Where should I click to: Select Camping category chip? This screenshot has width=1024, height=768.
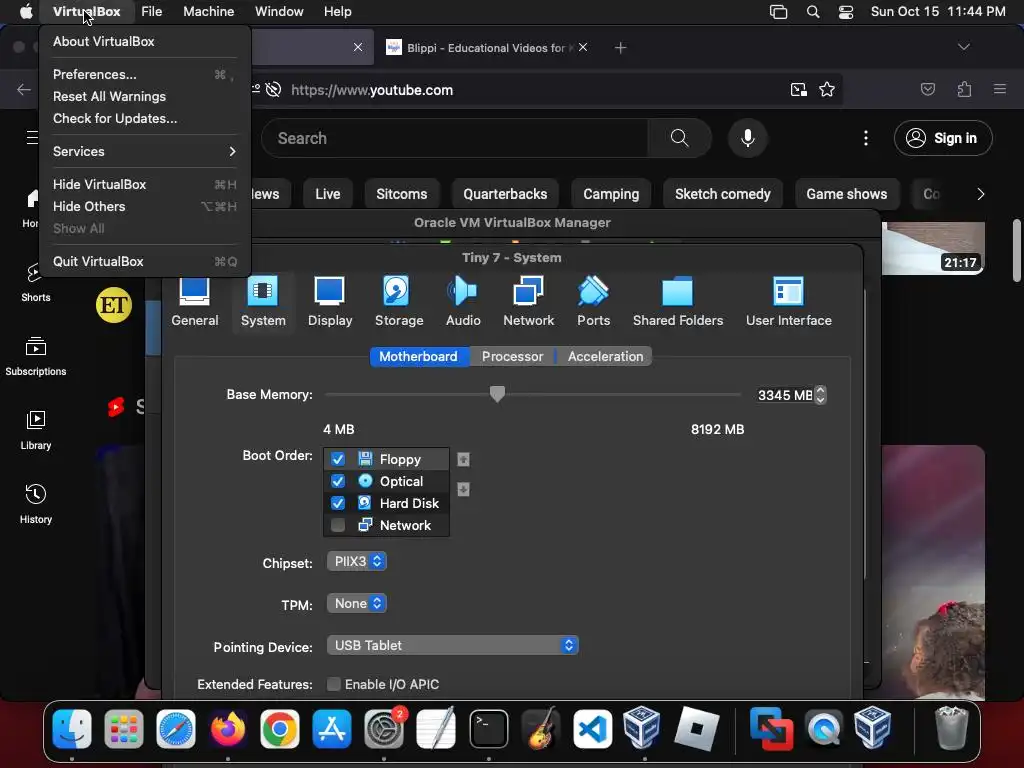[611, 194]
